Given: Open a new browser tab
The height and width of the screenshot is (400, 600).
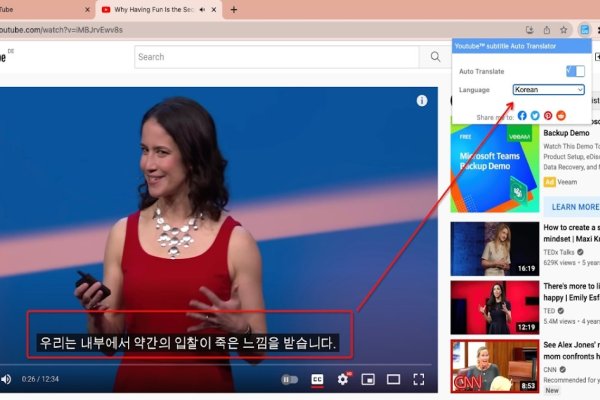Looking at the screenshot, I should click(234, 10).
